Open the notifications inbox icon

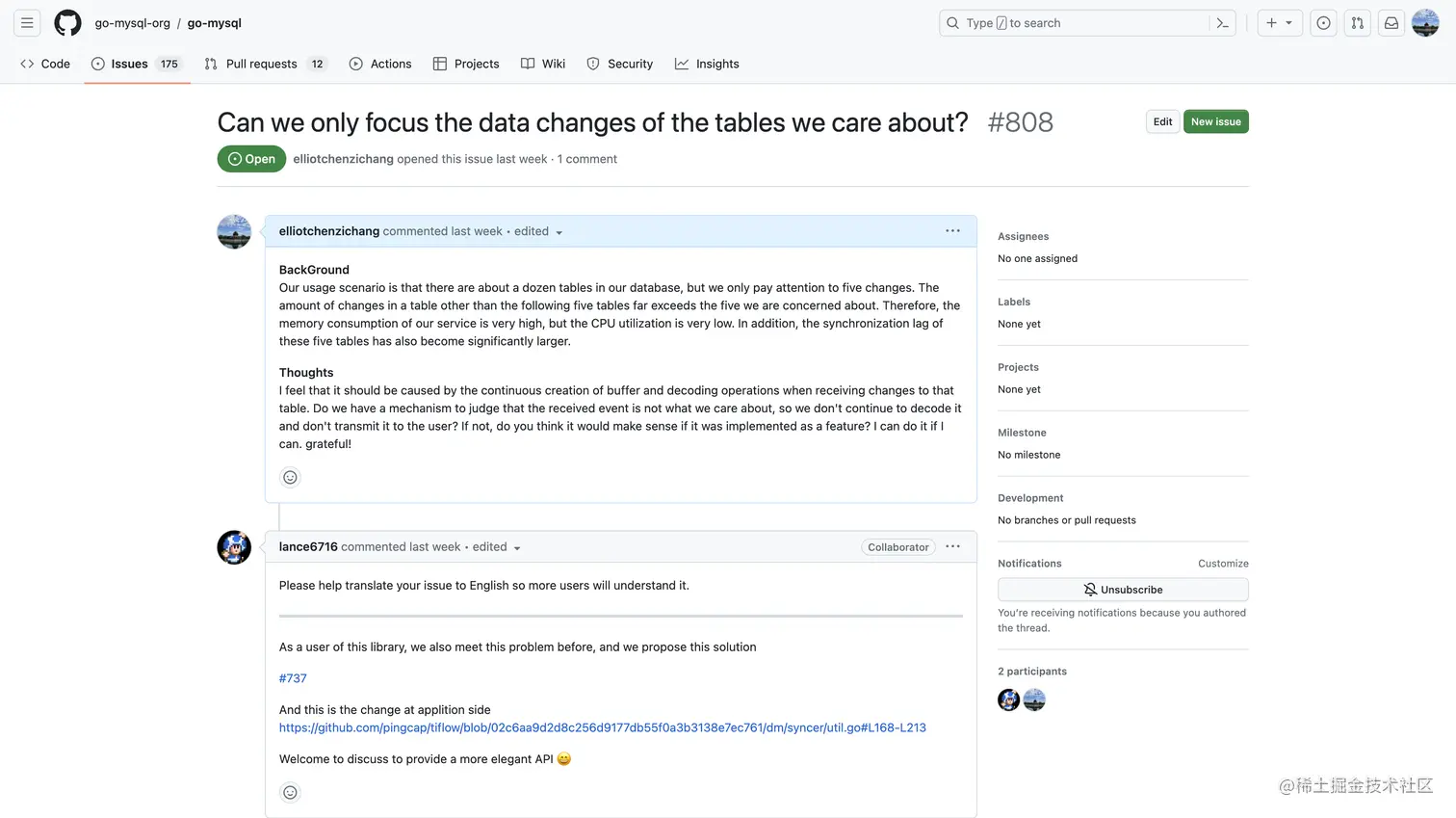tap(1391, 23)
